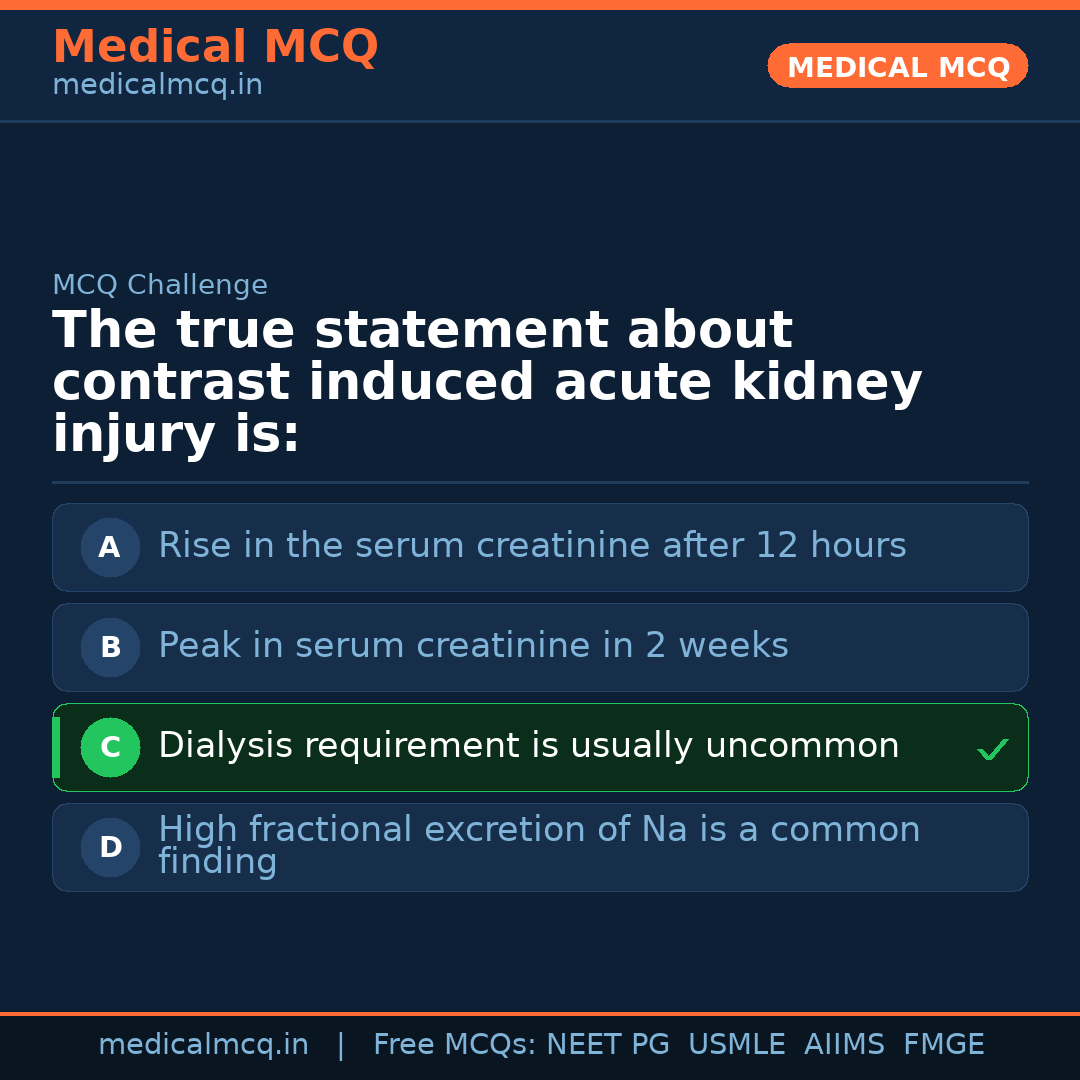Click the question text about contrast induced kidney injury

pyautogui.click(x=487, y=383)
